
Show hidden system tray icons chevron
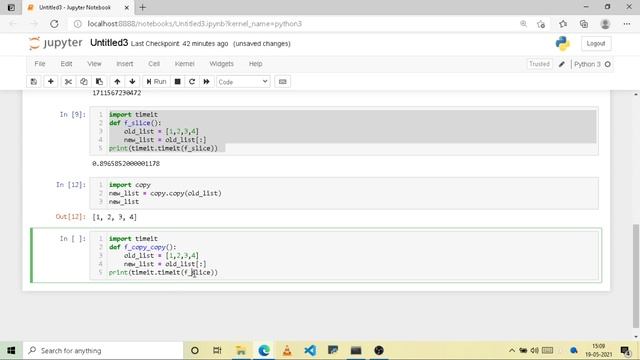tap(511, 351)
